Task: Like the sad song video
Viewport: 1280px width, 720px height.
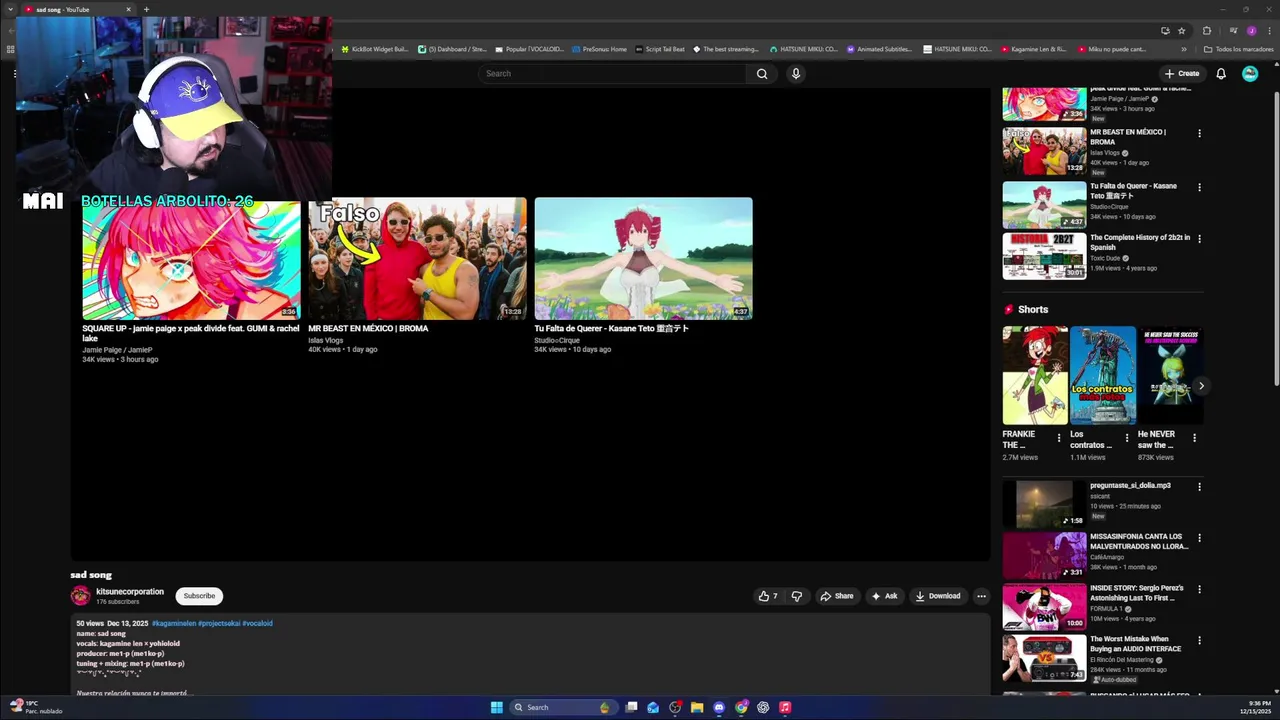Action: click(768, 596)
